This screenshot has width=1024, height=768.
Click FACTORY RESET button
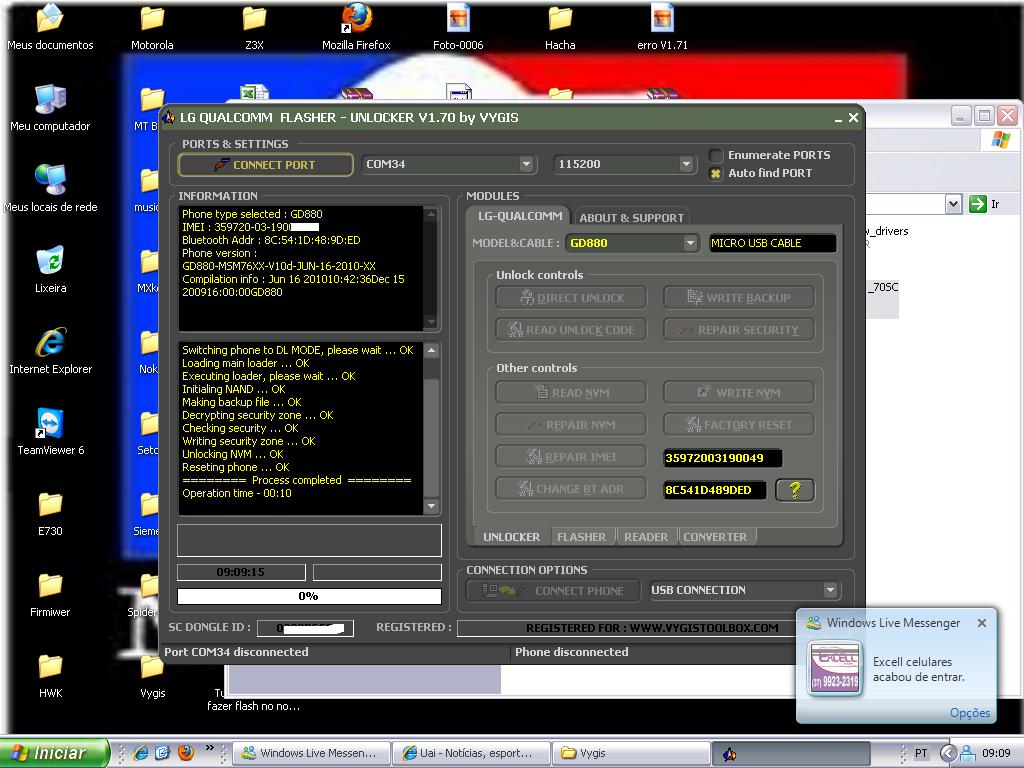point(739,425)
